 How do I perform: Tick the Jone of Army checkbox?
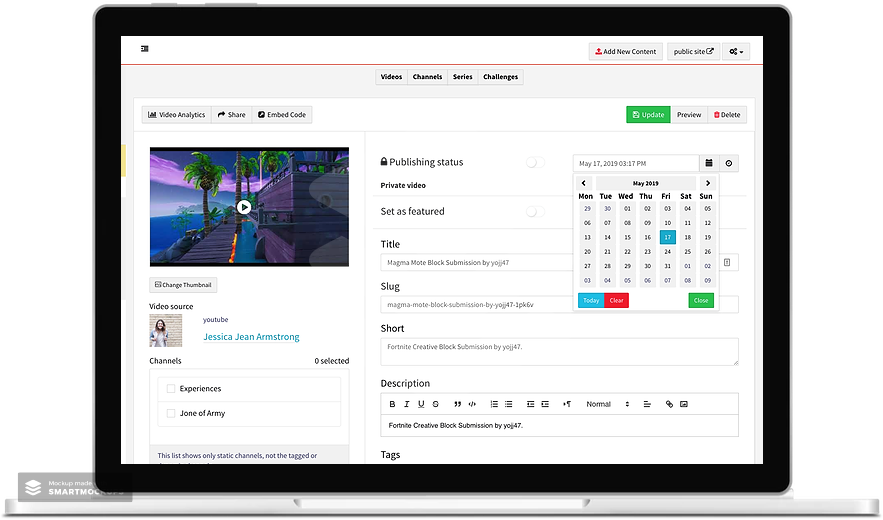171,413
